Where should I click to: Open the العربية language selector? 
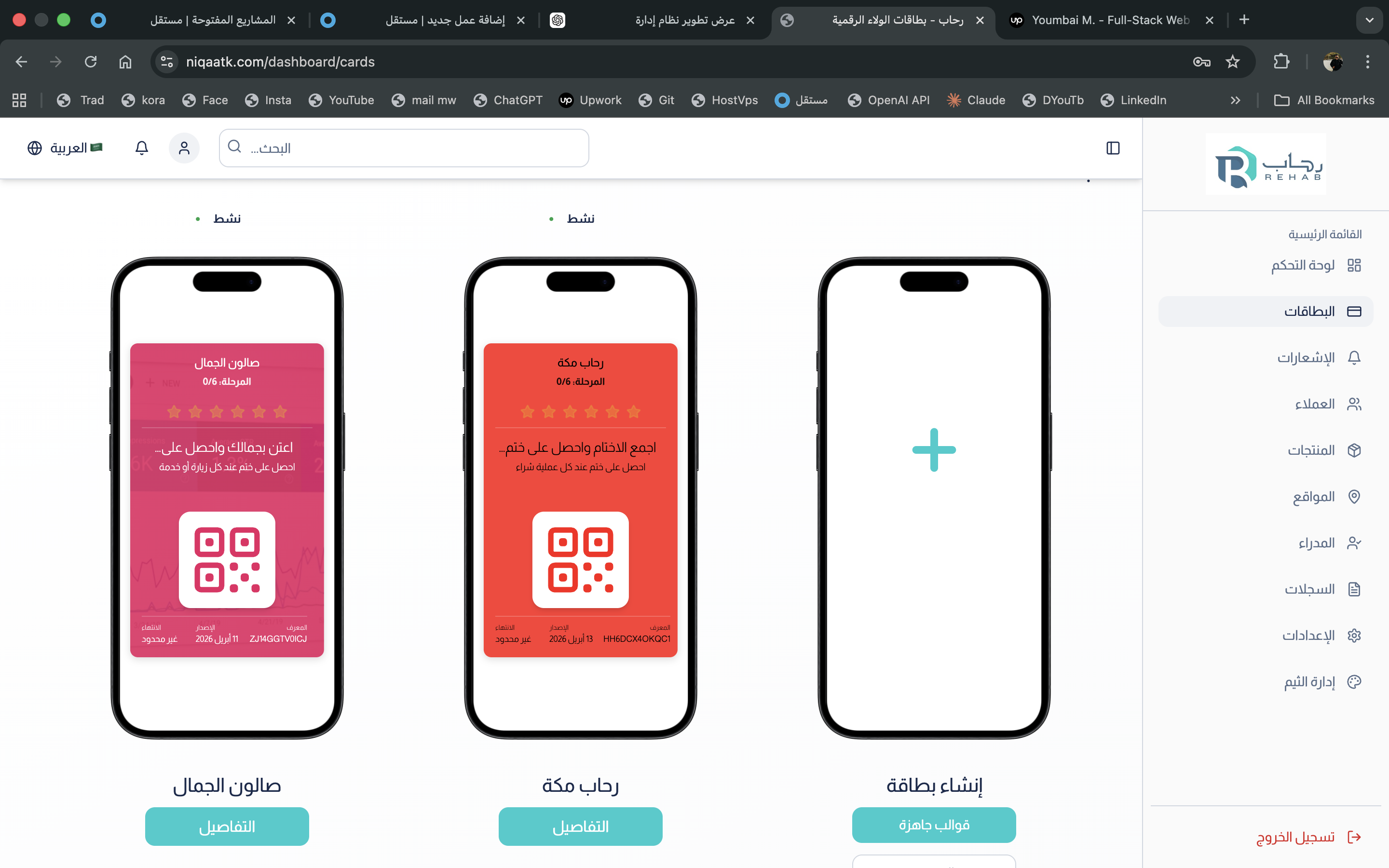tap(65, 148)
